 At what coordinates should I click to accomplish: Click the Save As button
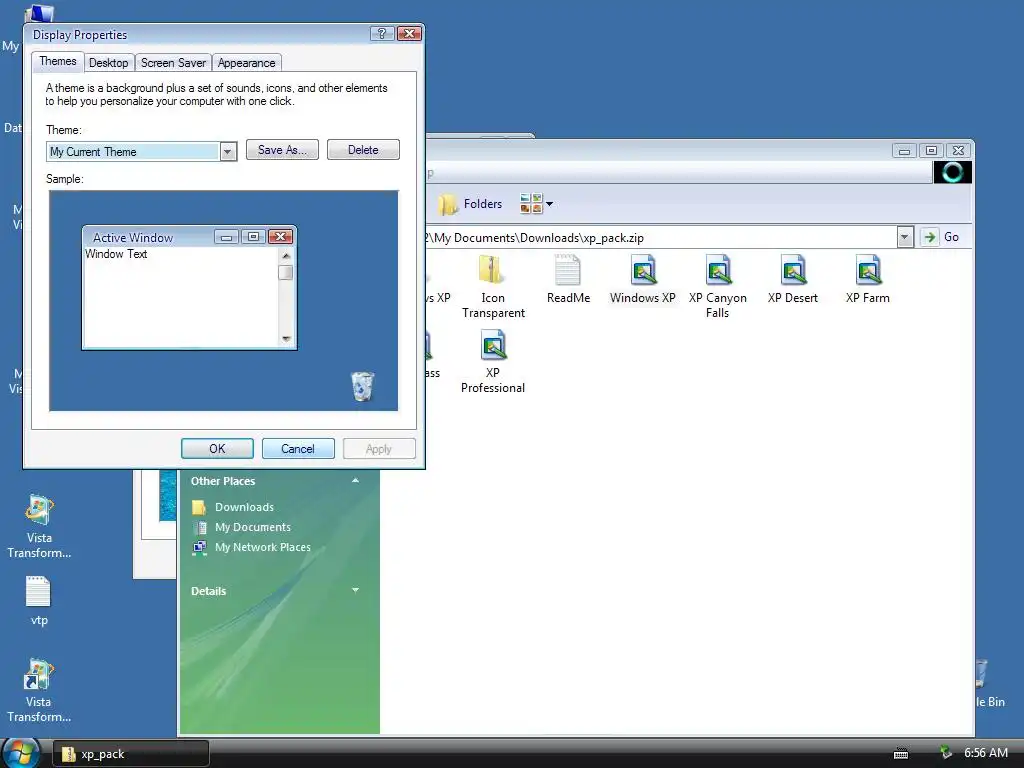pyautogui.click(x=282, y=150)
